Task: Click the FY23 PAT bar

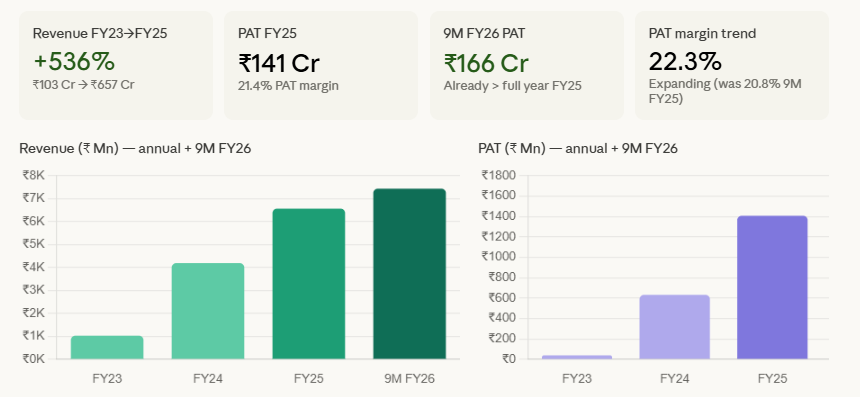Action: click(x=577, y=358)
